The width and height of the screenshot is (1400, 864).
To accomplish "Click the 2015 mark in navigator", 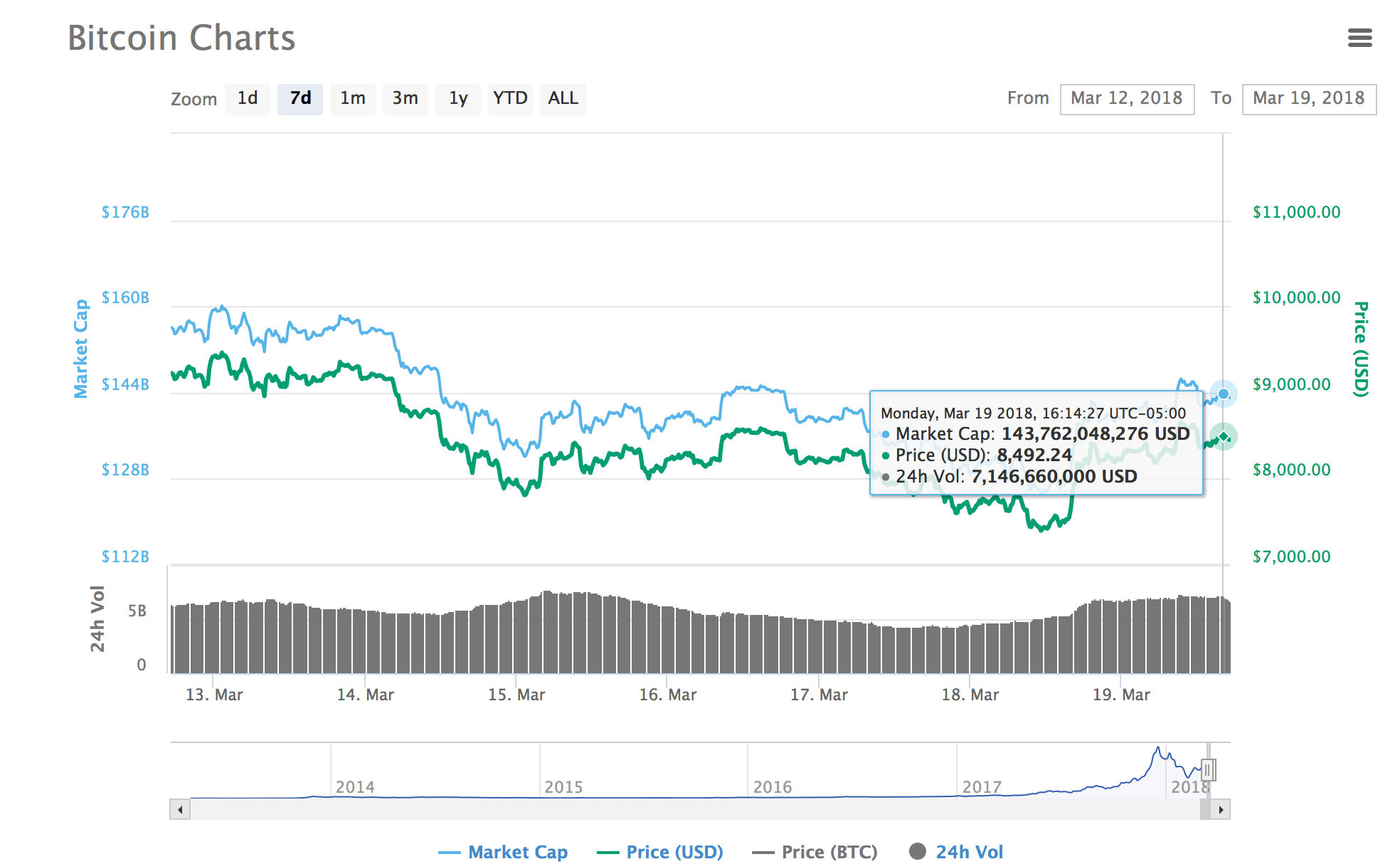I will point(563,787).
